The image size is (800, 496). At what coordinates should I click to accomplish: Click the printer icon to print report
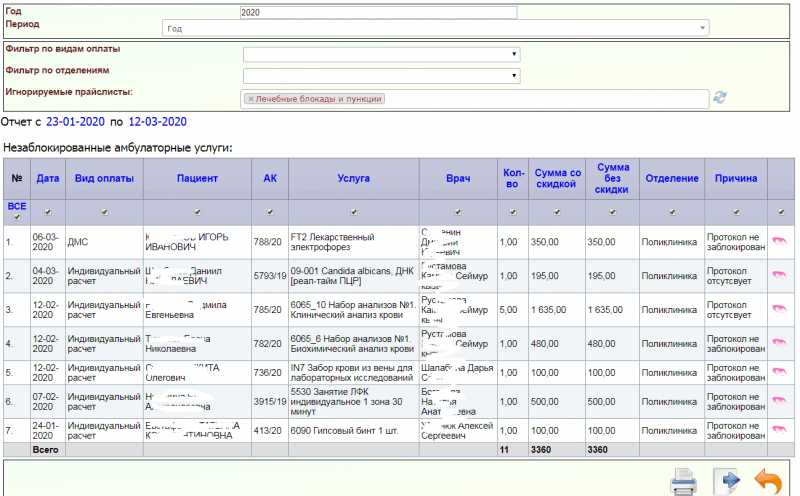684,481
